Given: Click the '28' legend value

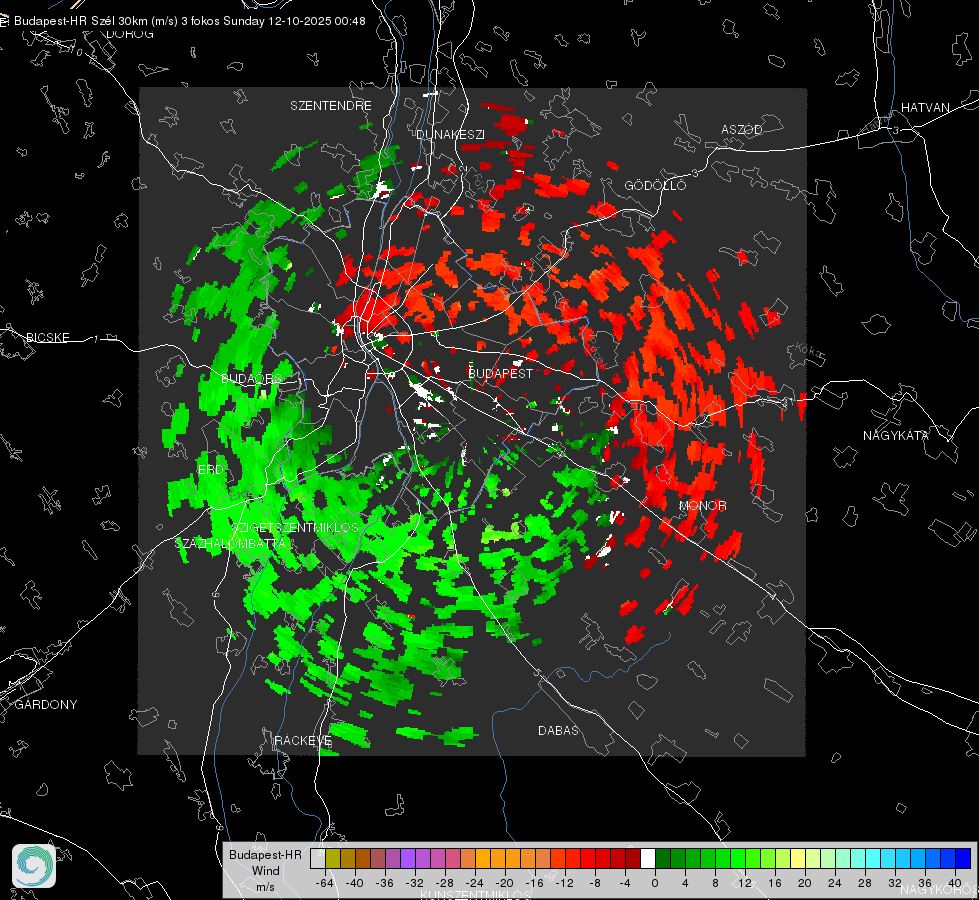Looking at the screenshot, I should coord(865,883).
